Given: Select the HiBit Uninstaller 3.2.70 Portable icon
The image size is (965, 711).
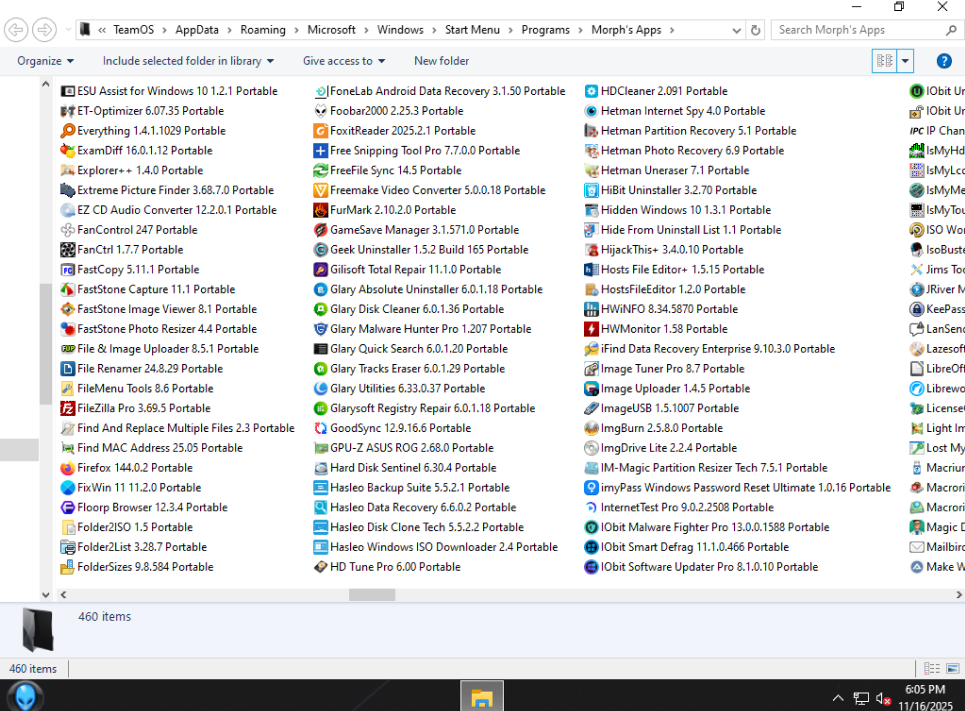Looking at the screenshot, I should 591,190.
